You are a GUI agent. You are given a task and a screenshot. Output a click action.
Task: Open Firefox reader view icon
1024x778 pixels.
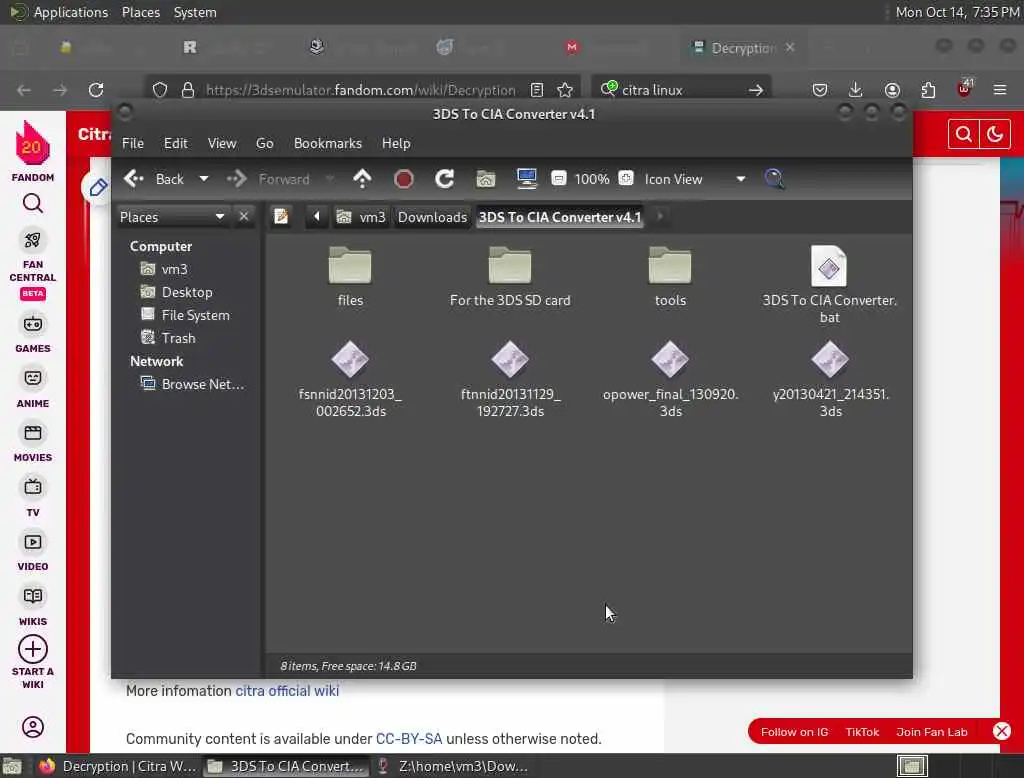coord(537,89)
